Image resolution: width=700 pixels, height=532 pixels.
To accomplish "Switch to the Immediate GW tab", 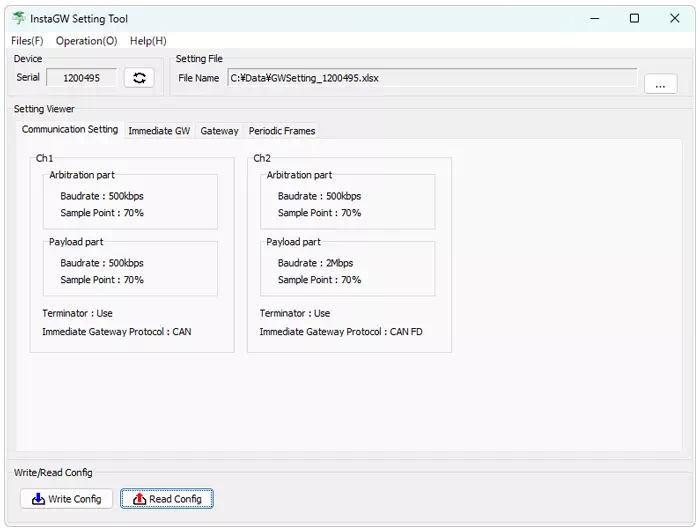I will 158,131.
